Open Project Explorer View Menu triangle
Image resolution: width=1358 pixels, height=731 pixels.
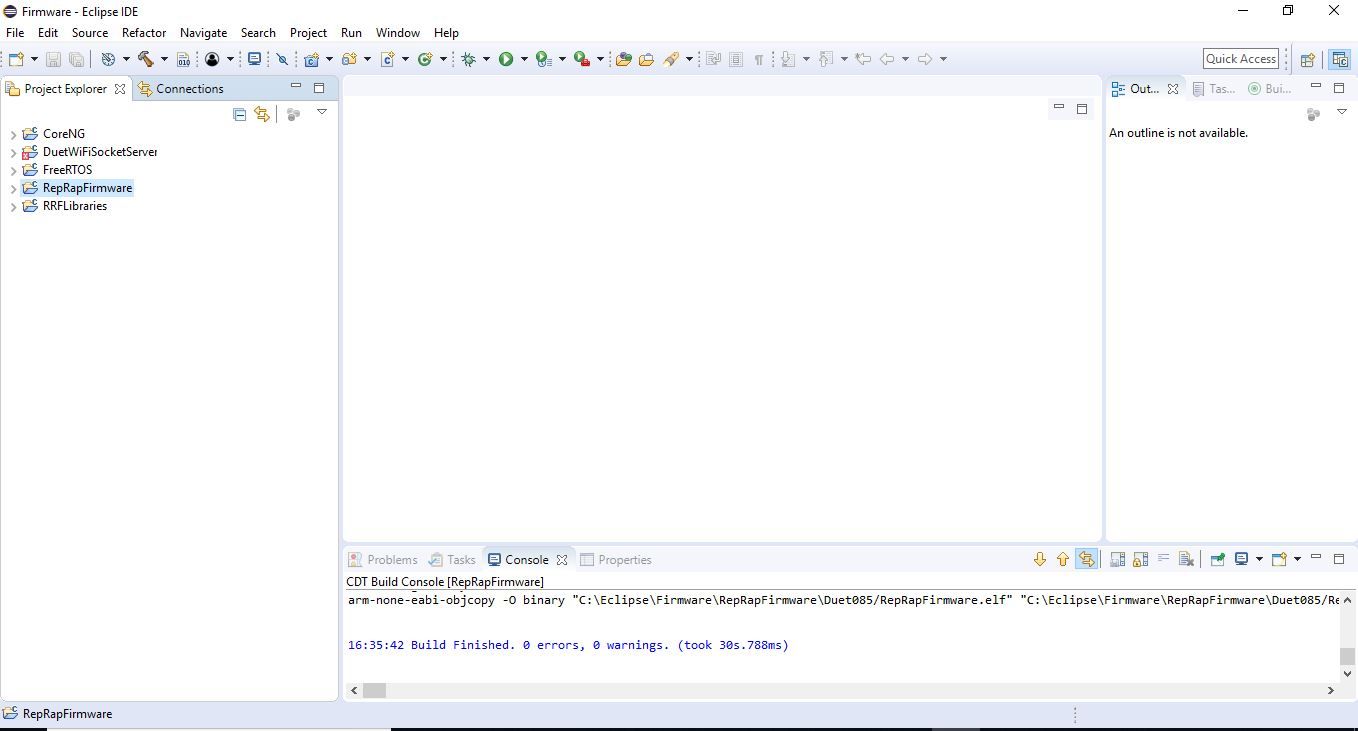coord(322,112)
